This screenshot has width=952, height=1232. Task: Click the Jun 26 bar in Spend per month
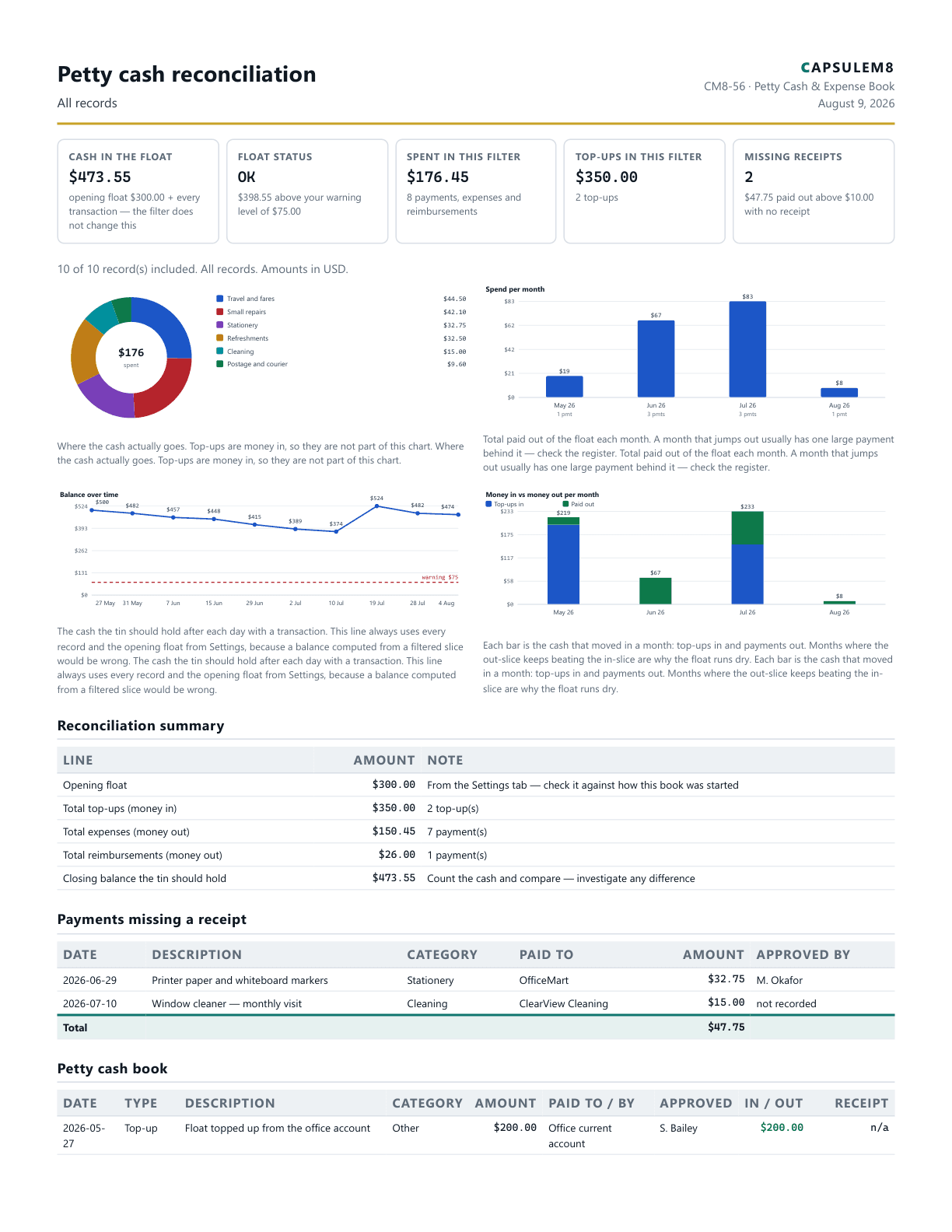tap(656, 359)
